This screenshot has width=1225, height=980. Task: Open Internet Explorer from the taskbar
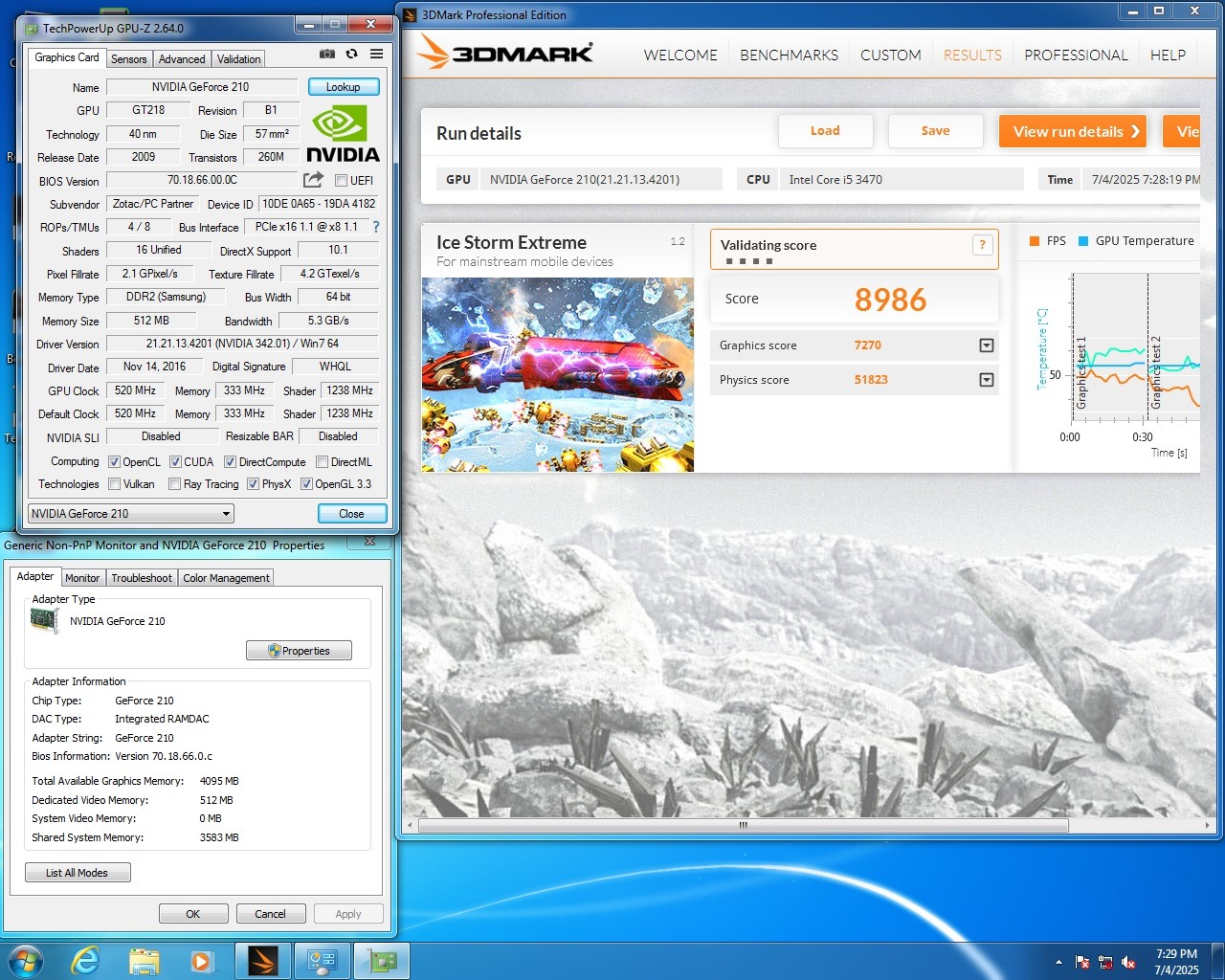click(85, 961)
